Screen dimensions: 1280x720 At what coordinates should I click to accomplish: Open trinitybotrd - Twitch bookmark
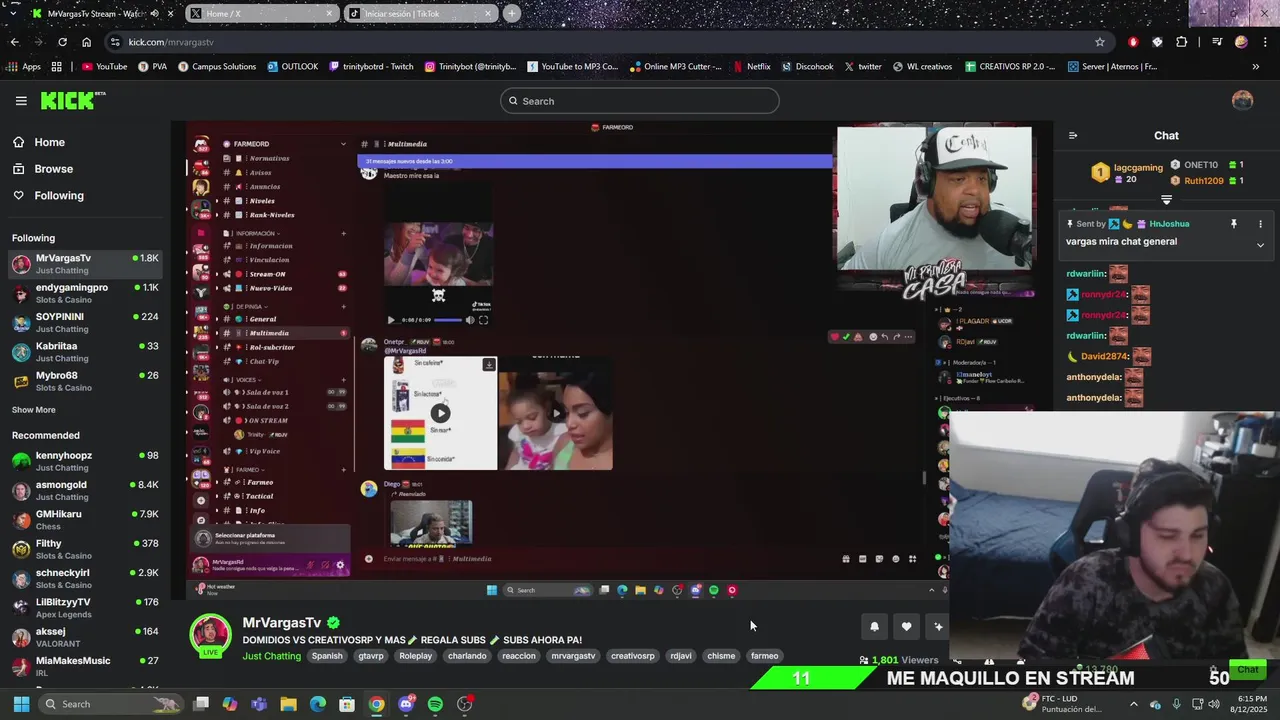(370, 67)
